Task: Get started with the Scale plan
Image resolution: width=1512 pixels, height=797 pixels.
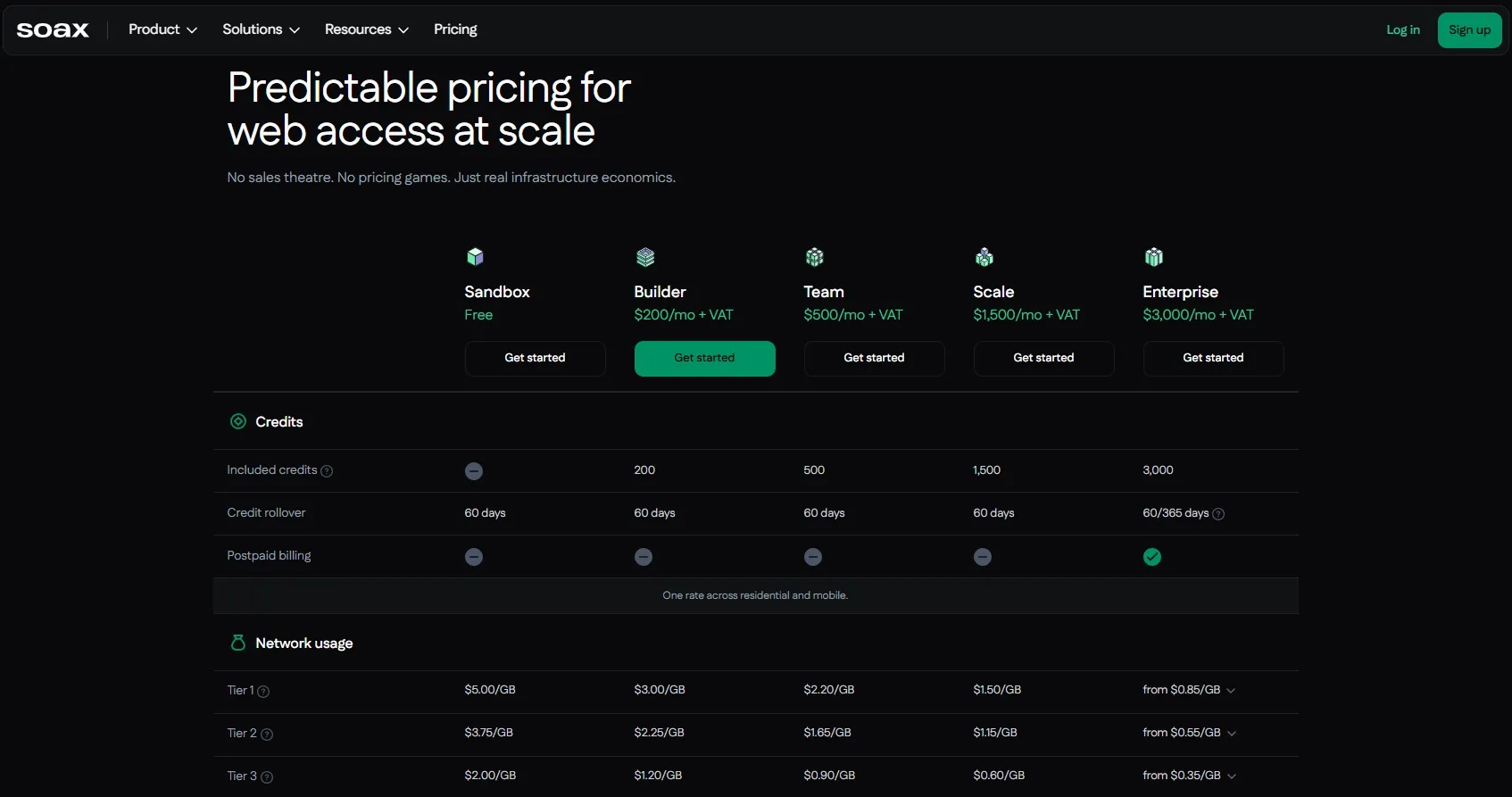Action: tap(1044, 358)
